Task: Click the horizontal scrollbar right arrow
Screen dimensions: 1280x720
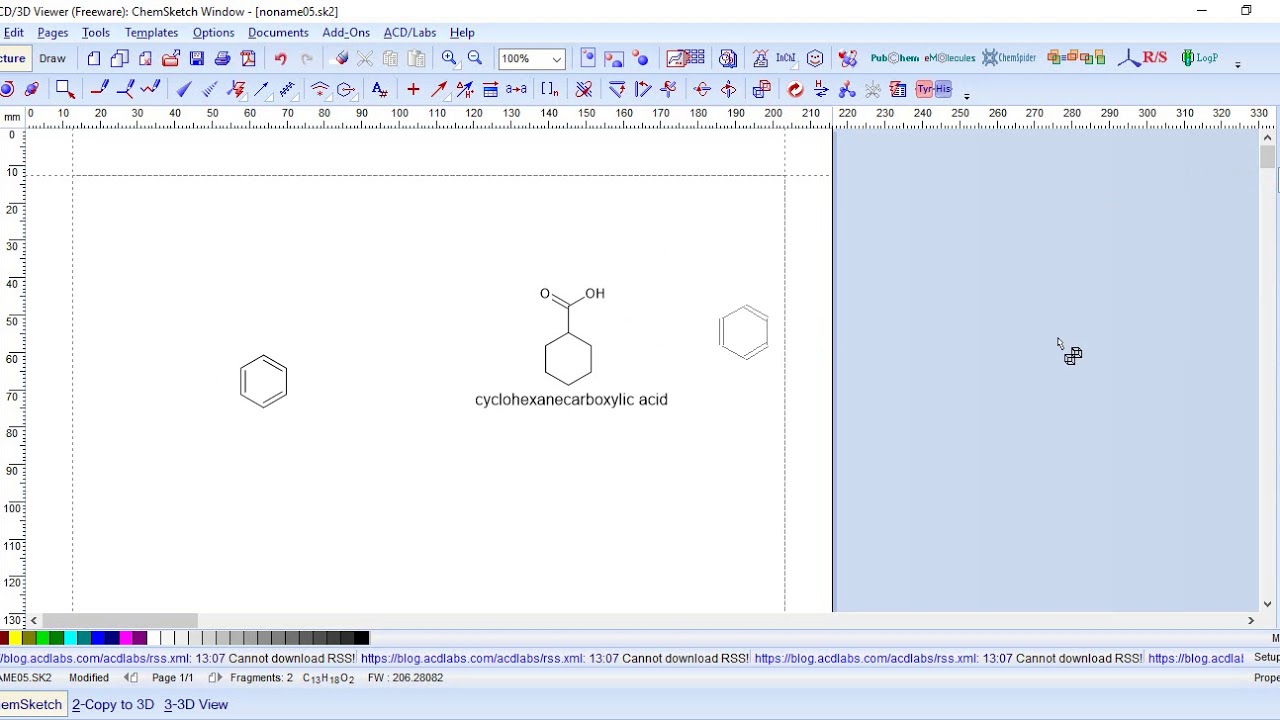Action: tap(1250, 620)
